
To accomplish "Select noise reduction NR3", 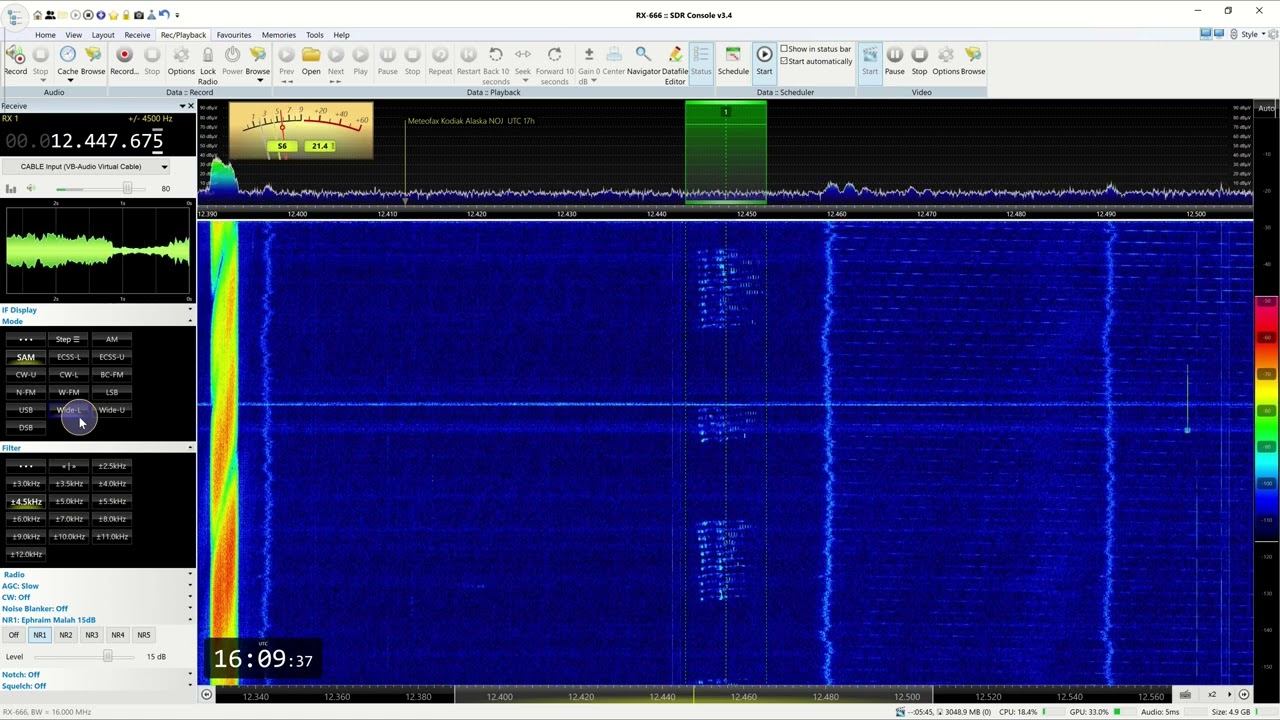I will click(91, 635).
